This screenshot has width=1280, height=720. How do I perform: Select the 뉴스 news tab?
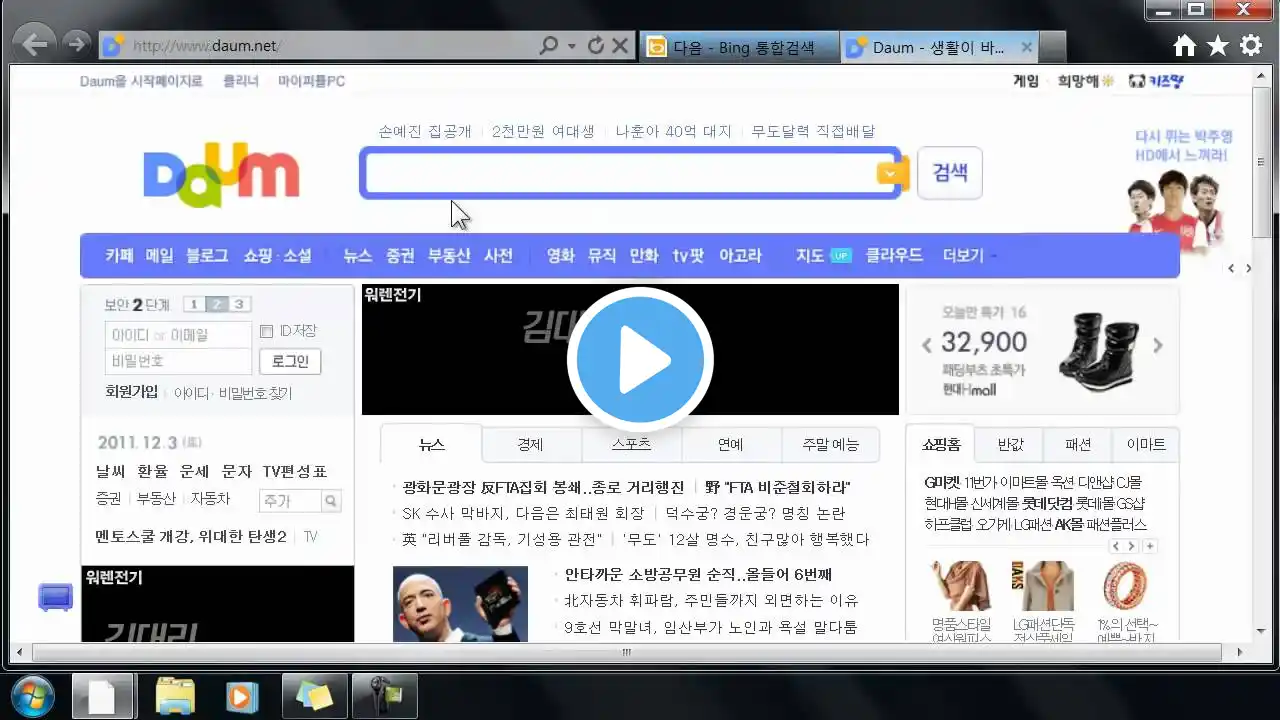coord(432,444)
